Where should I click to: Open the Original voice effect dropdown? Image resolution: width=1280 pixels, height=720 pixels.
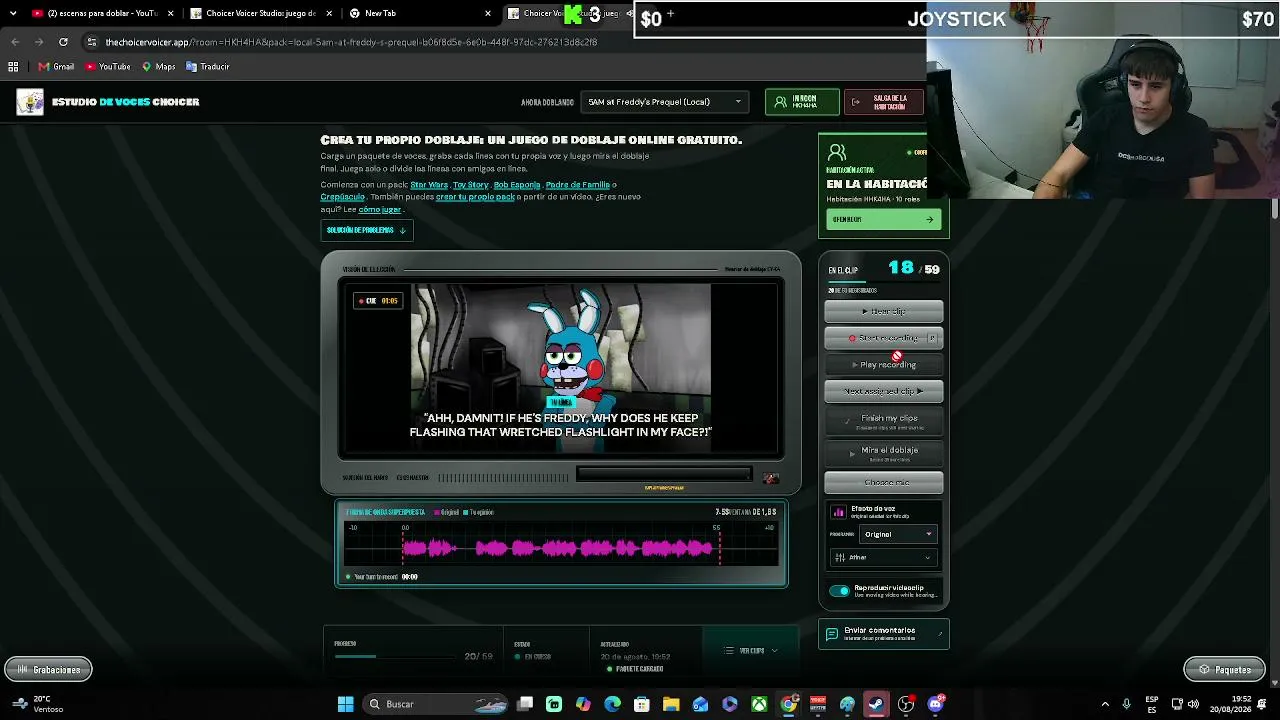click(x=897, y=534)
